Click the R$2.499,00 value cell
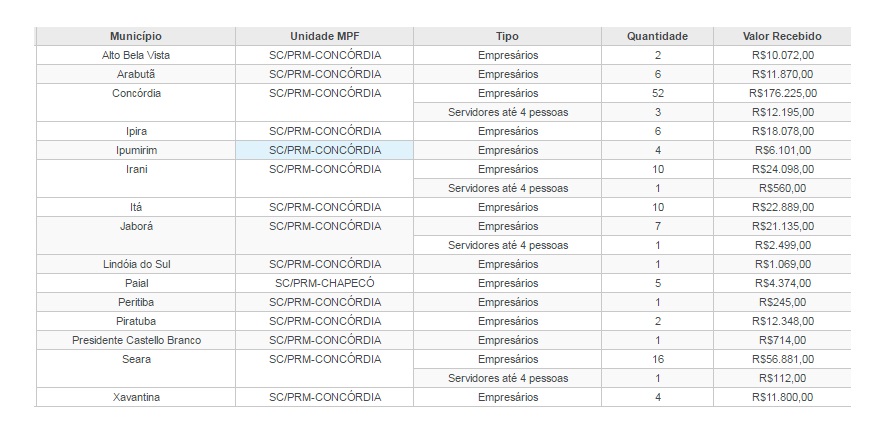 tap(785, 245)
